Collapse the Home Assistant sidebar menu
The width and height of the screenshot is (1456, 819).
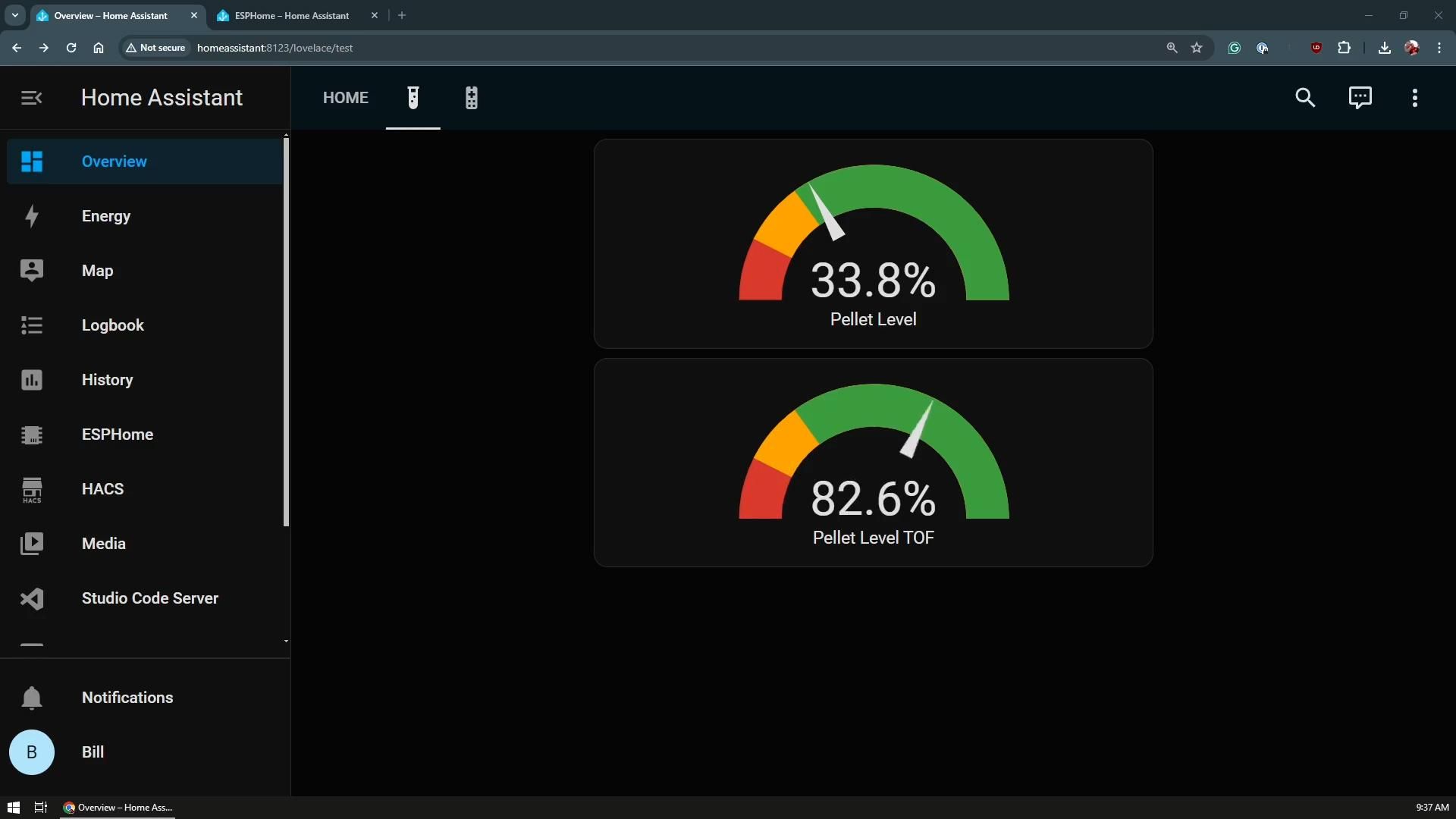pos(31,98)
